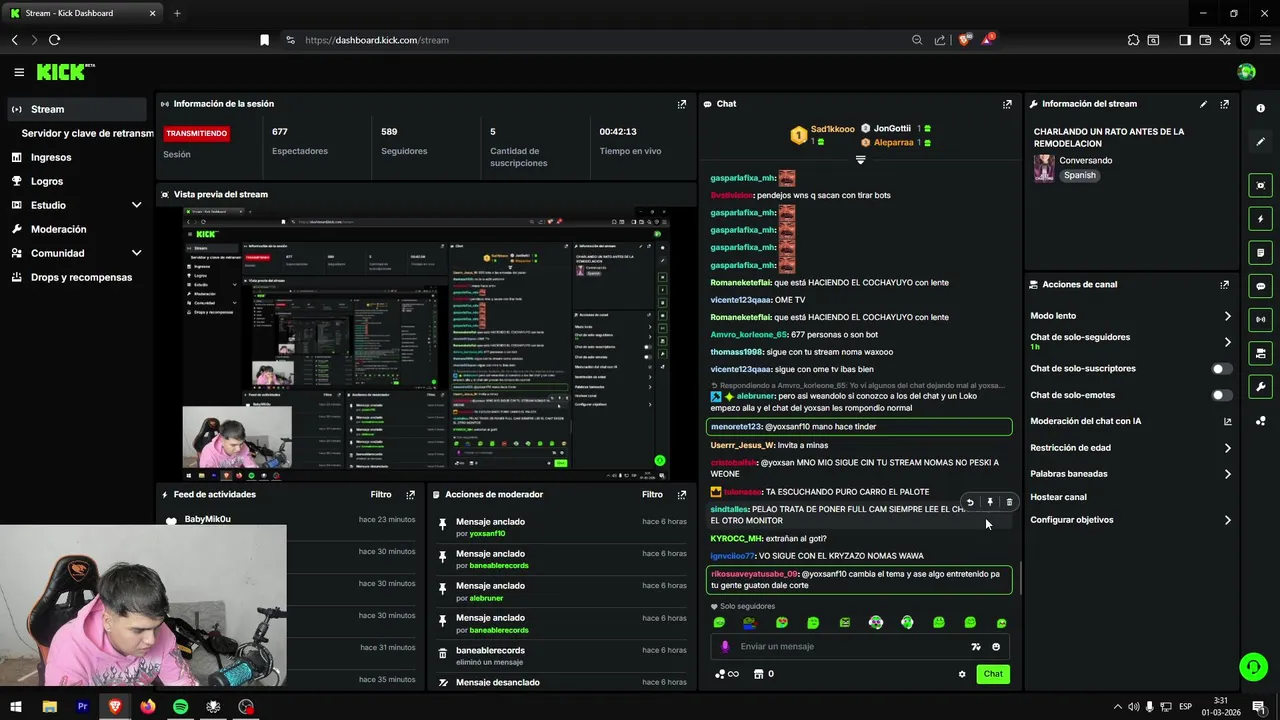Toggle Chat de solo-suscriptores switch

1221,369
